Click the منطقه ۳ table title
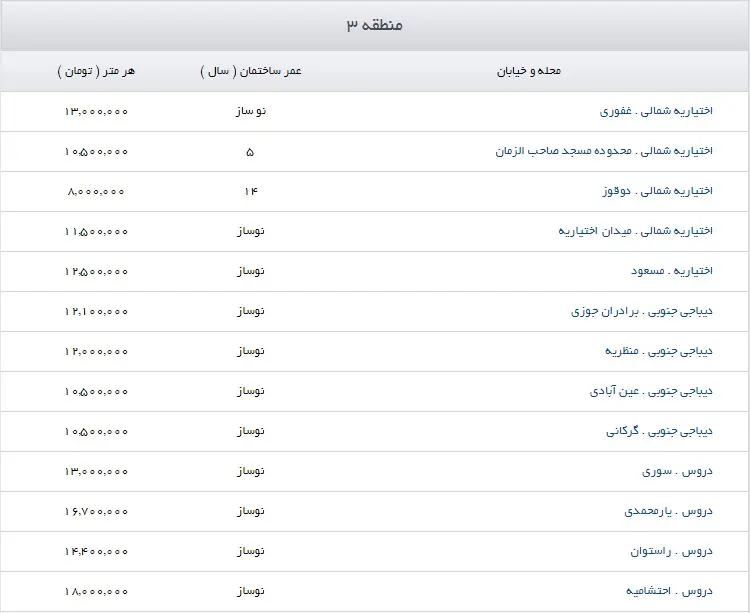Image resolution: width=750 pixels, height=613 pixels. (x=375, y=25)
